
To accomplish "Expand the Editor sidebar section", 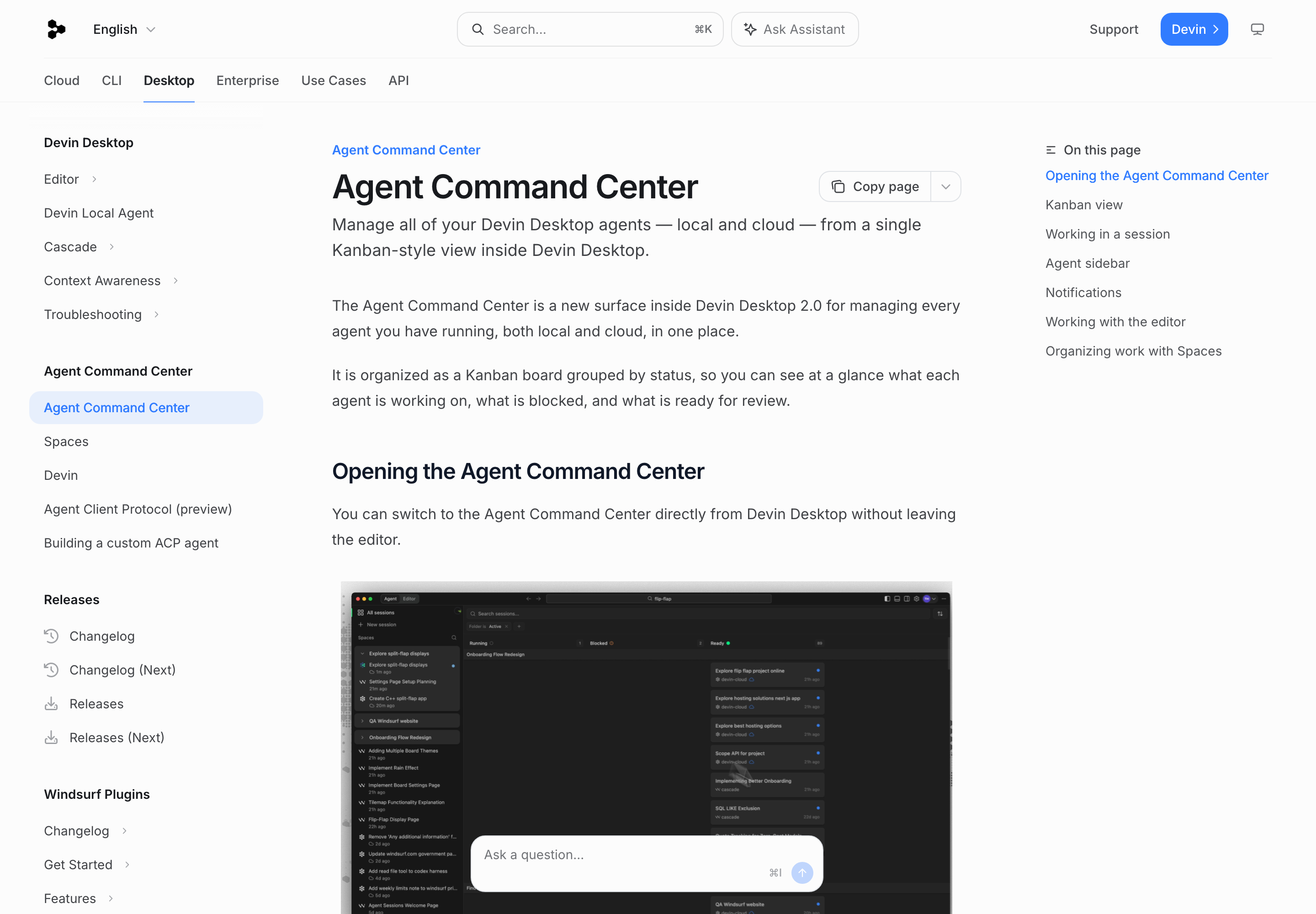I will pyautogui.click(x=70, y=179).
